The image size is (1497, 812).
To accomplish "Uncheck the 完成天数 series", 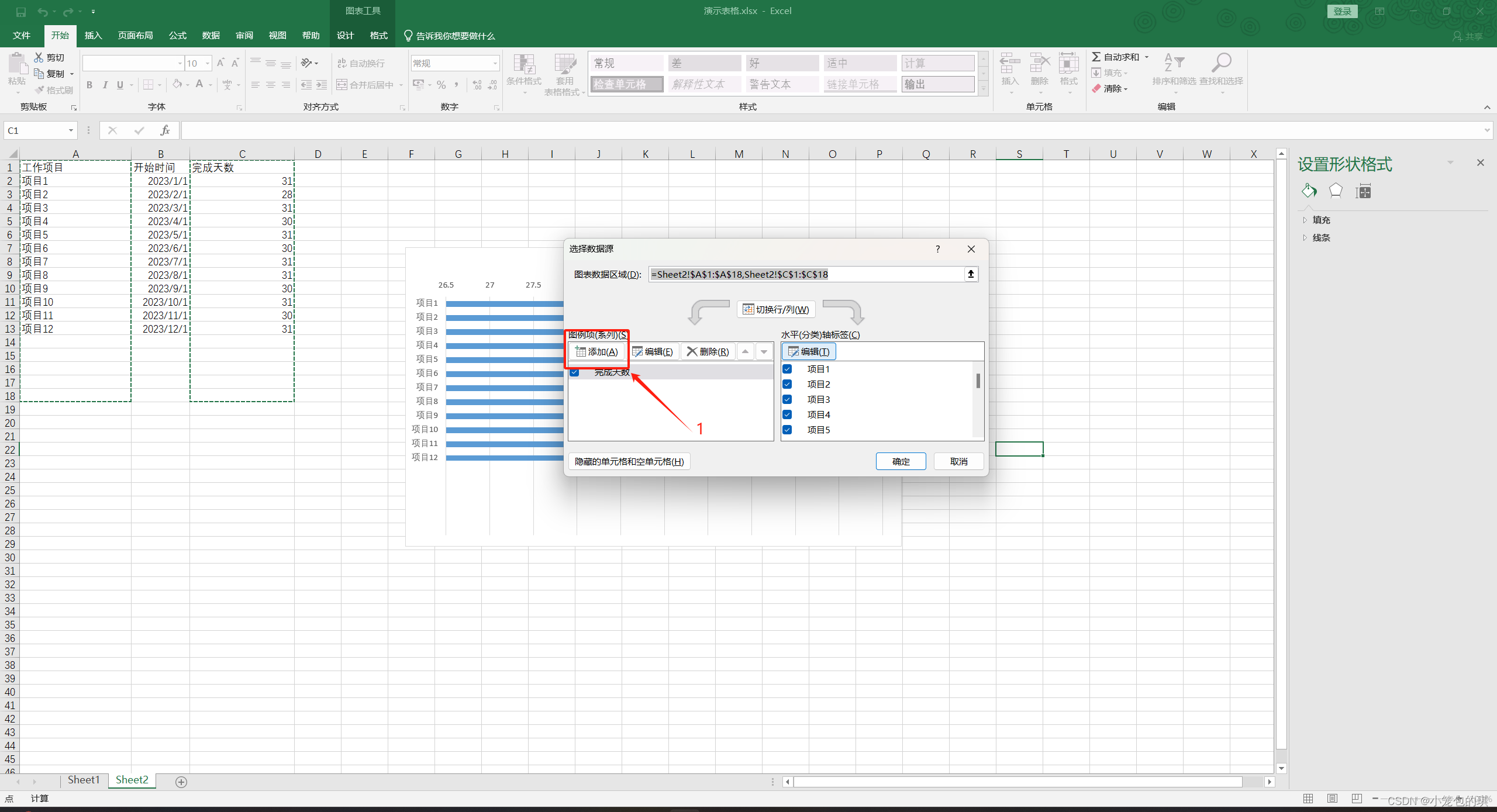I will (x=574, y=372).
